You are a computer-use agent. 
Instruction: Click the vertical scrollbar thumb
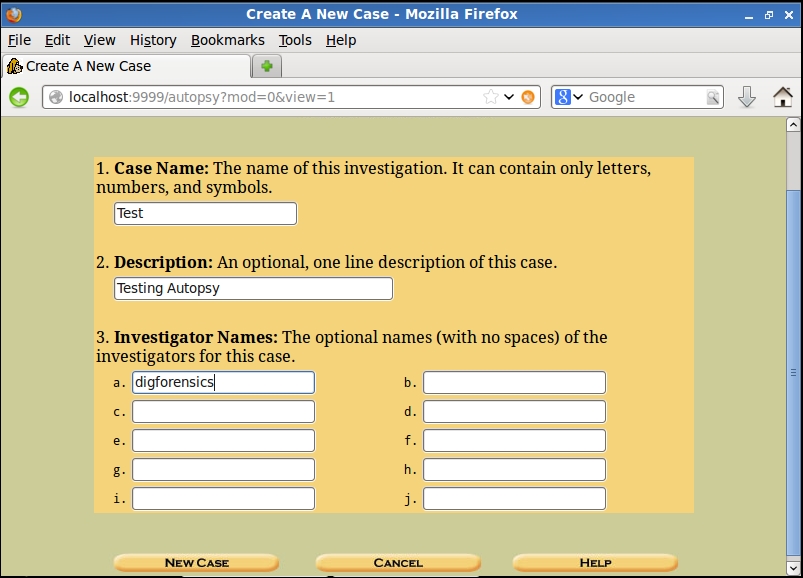tap(793, 372)
